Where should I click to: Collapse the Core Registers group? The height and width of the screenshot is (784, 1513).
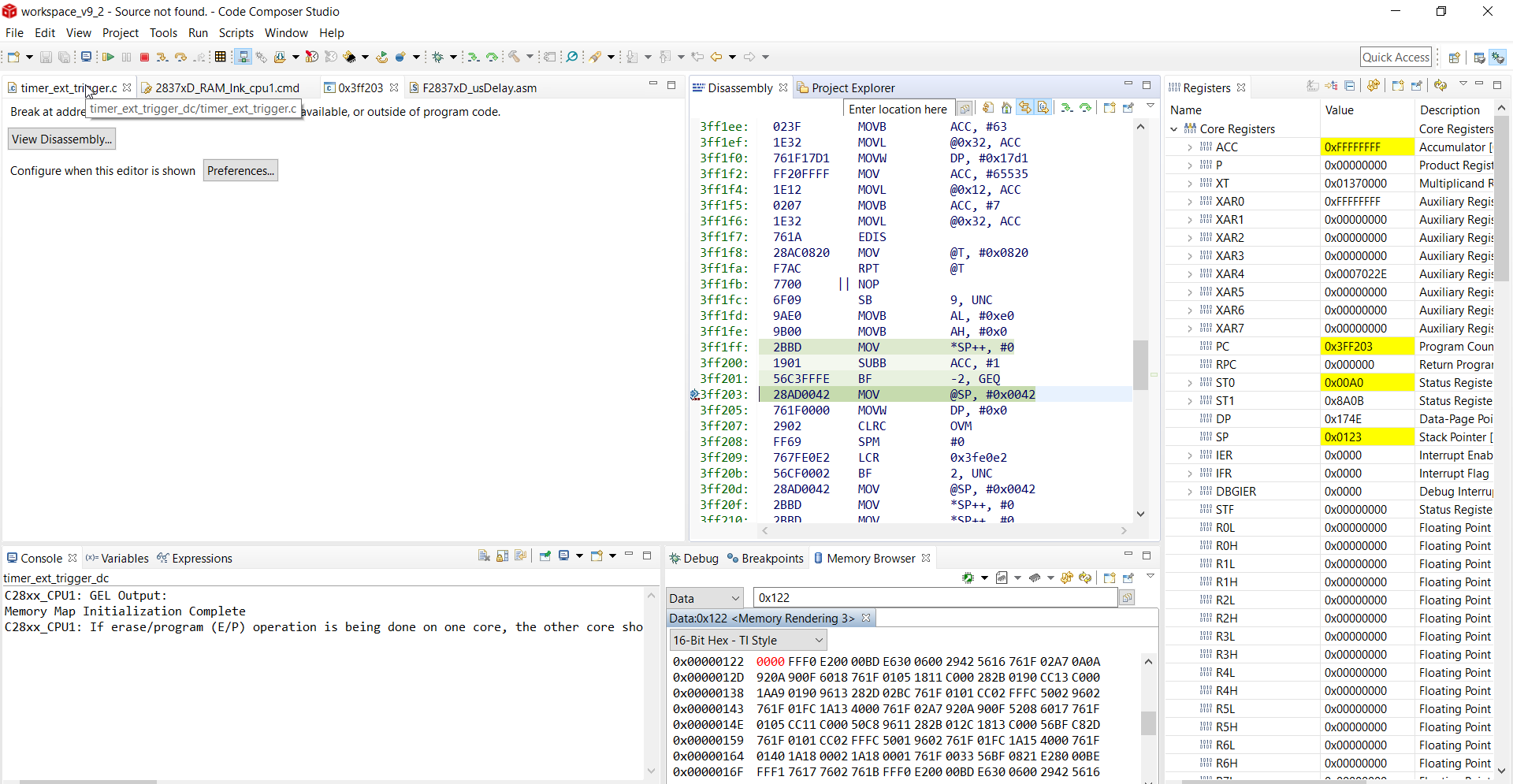tap(1174, 129)
